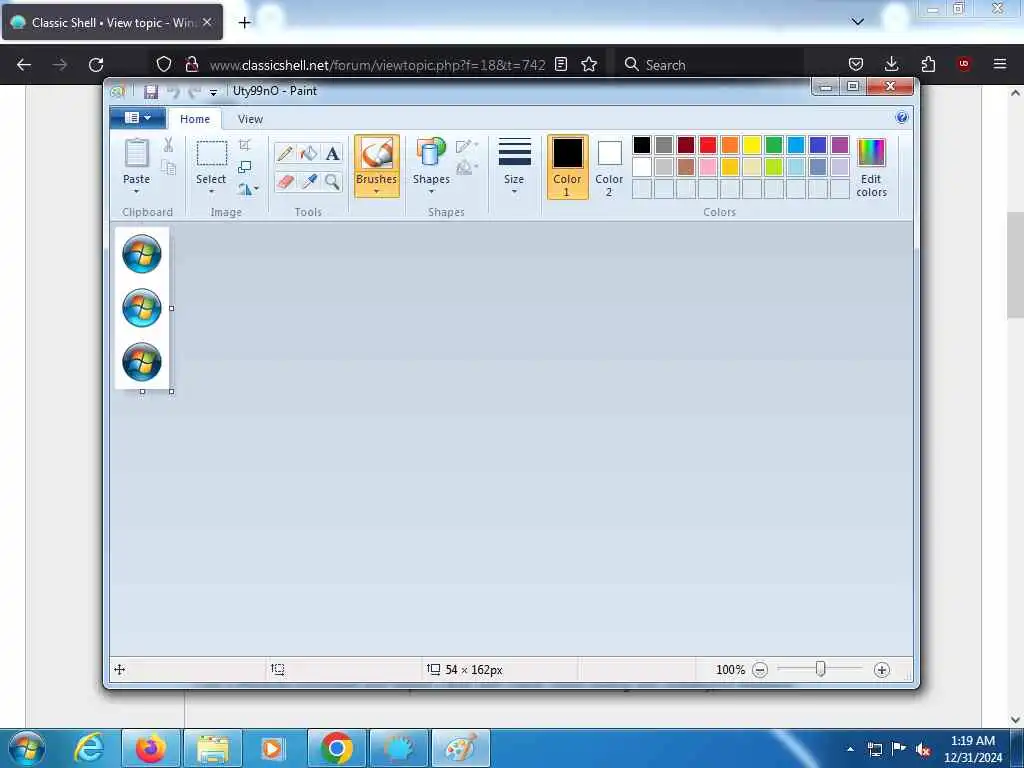Click the Save floppy icon in title bar
Viewport: 1024px width, 768px height.
point(151,91)
